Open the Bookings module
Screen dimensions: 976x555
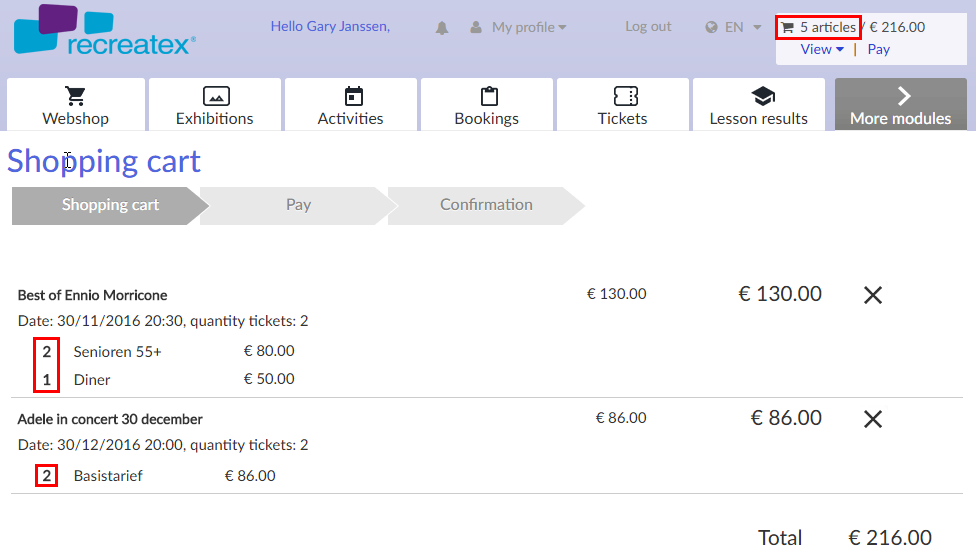point(487,105)
